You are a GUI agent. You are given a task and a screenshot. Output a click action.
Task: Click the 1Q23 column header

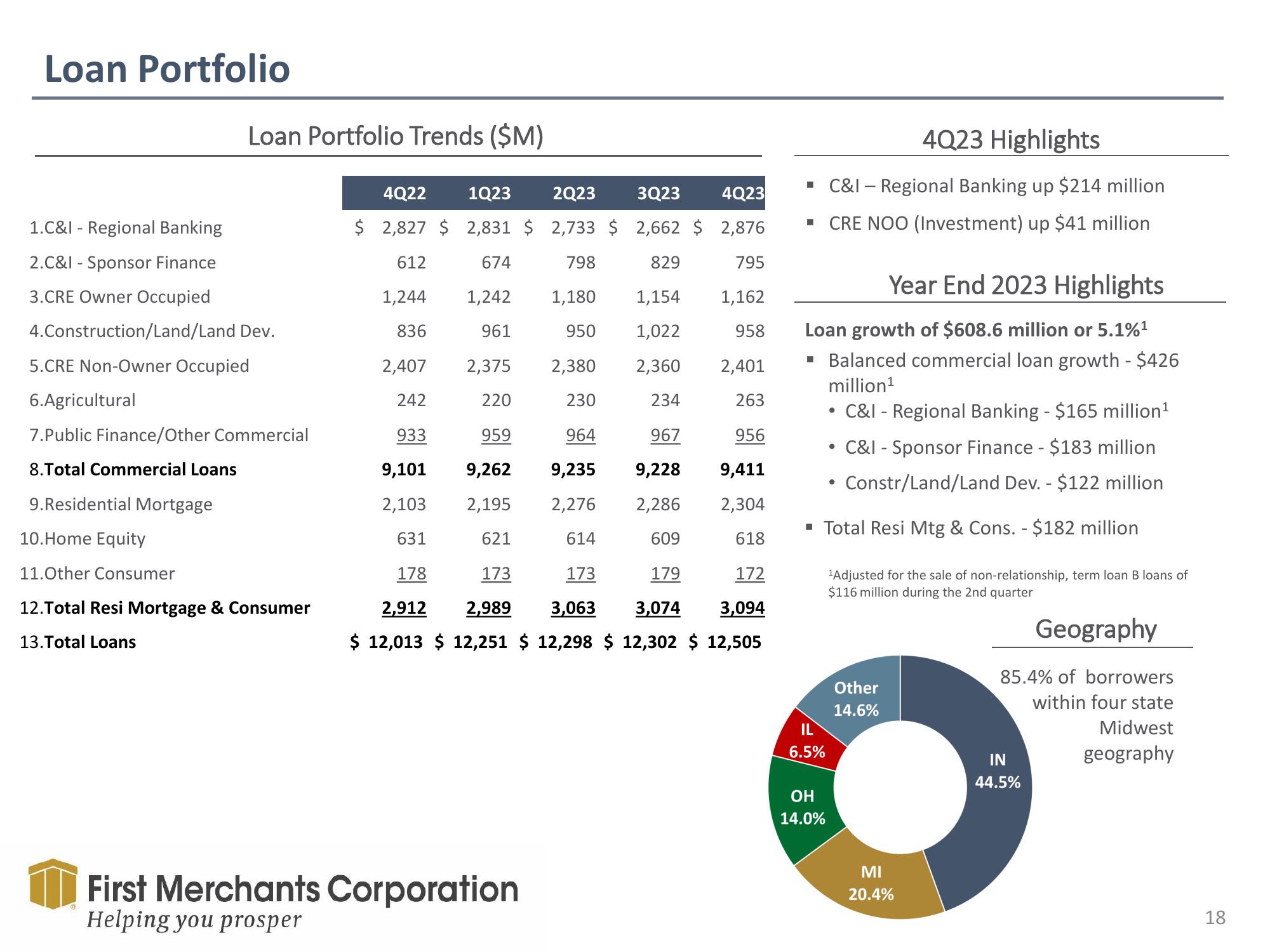489,193
